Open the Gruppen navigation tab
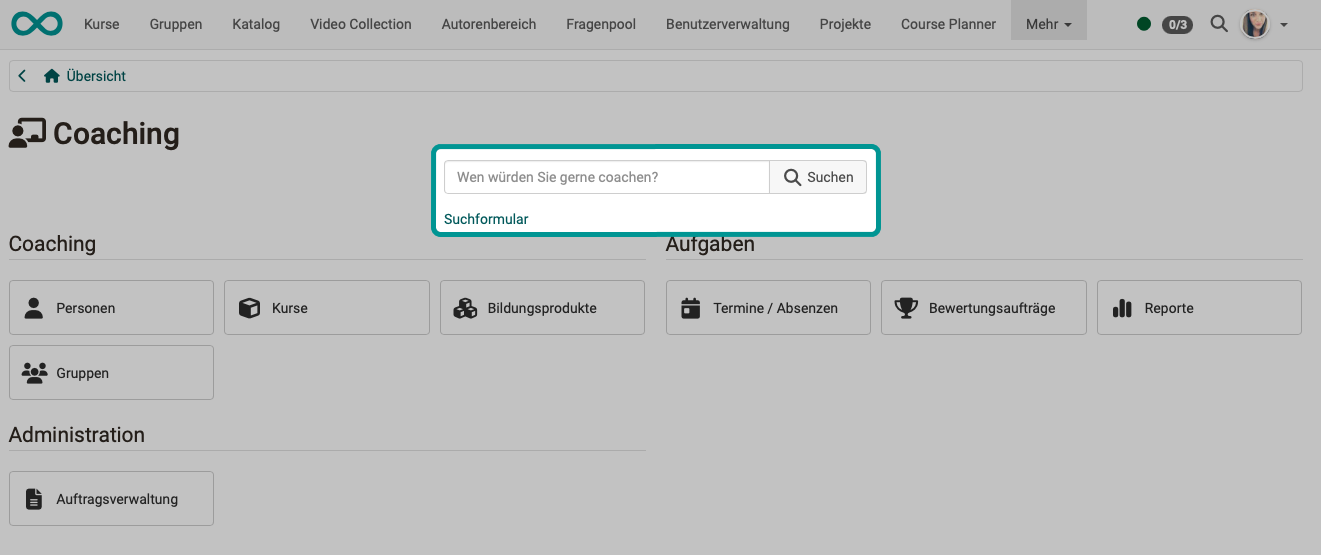The height and width of the screenshot is (555, 1321). pos(175,24)
